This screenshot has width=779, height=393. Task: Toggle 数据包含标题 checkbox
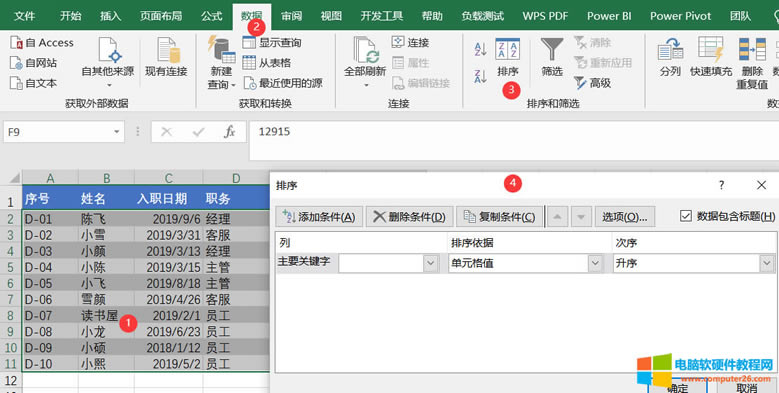coord(686,216)
